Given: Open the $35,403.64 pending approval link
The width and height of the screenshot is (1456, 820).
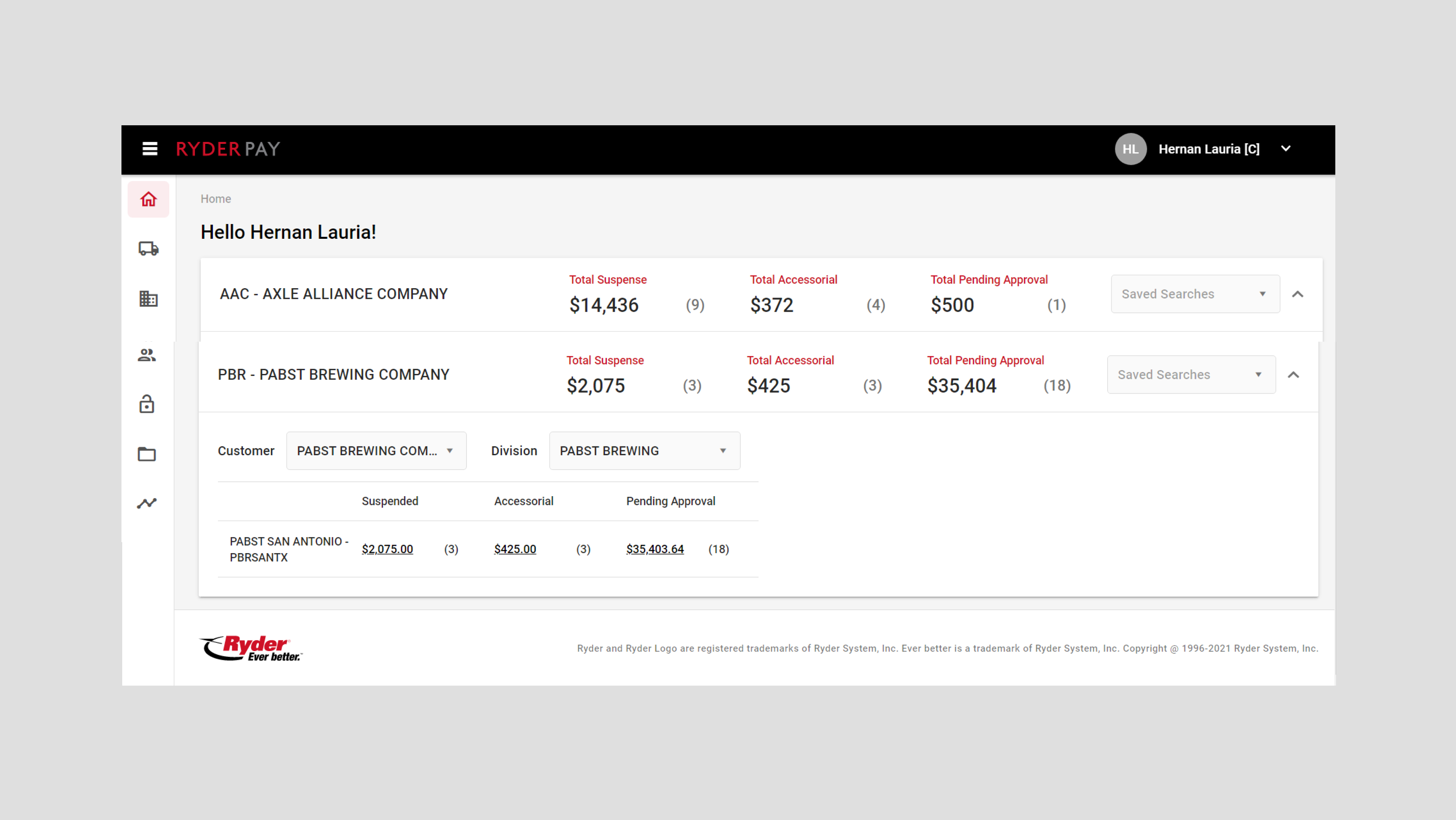Looking at the screenshot, I should [x=654, y=549].
